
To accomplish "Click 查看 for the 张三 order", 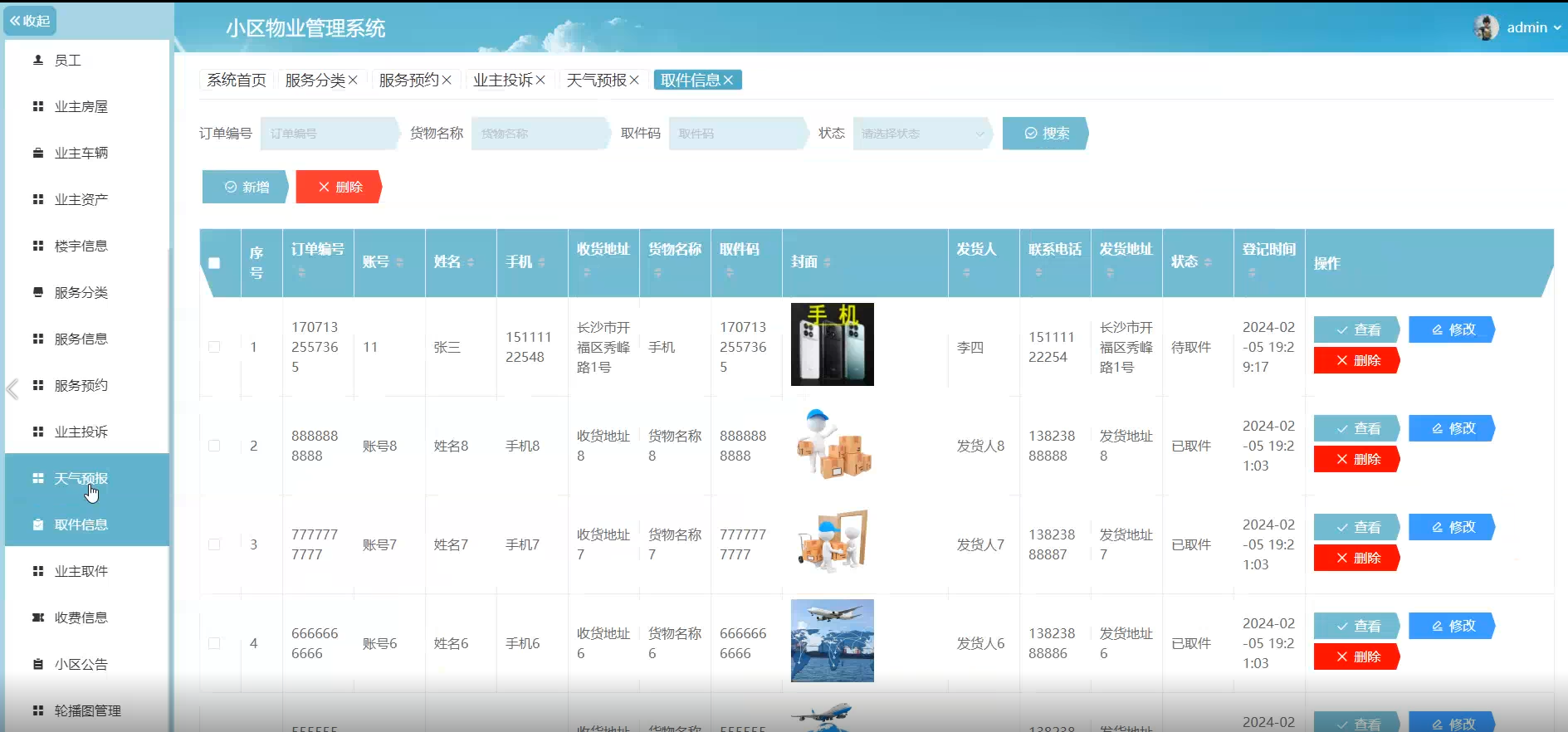I will click(x=1357, y=329).
